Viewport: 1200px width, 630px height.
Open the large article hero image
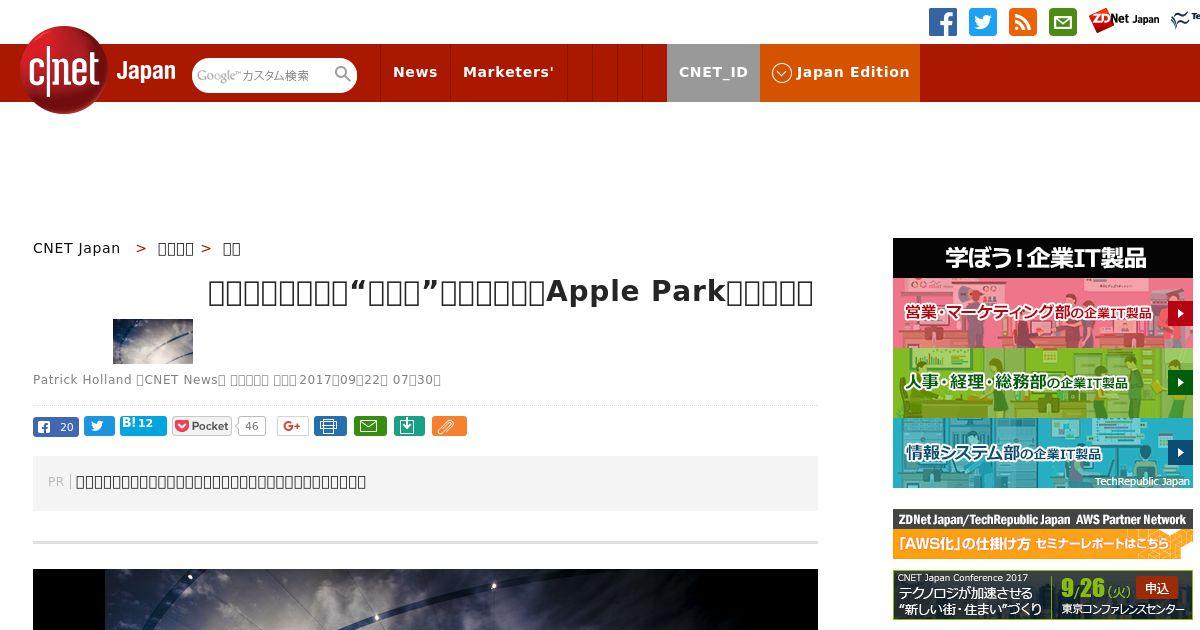point(425,599)
